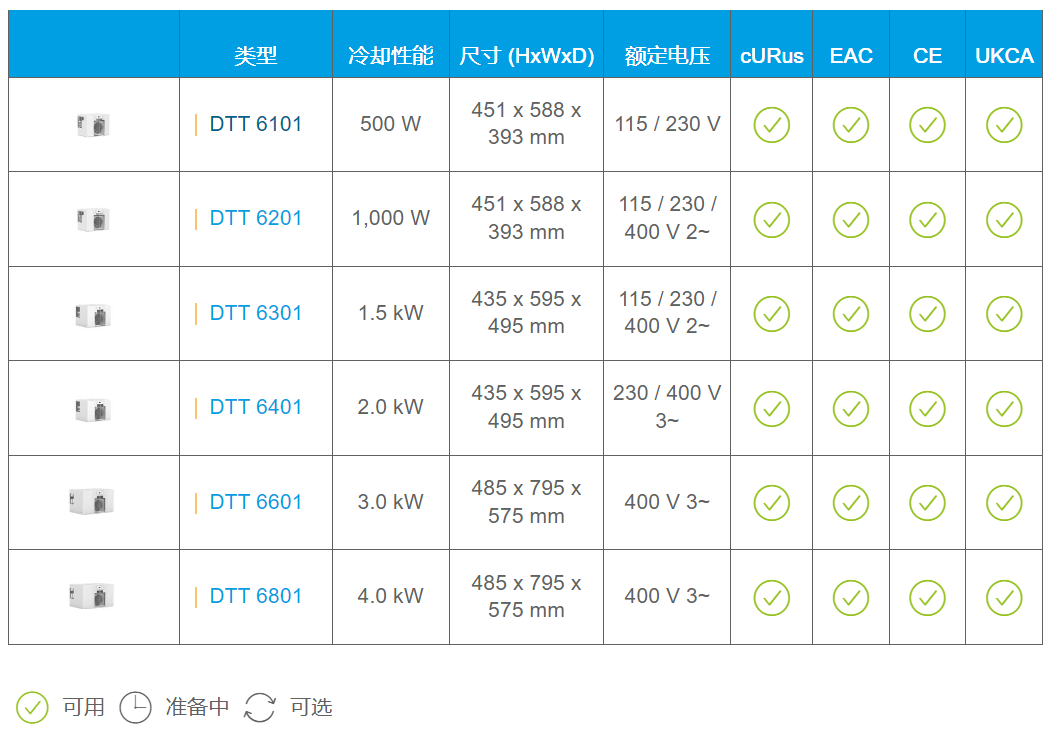Open the DTT 6801 model link
Image resolution: width=1053 pixels, height=735 pixels.
[255, 596]
